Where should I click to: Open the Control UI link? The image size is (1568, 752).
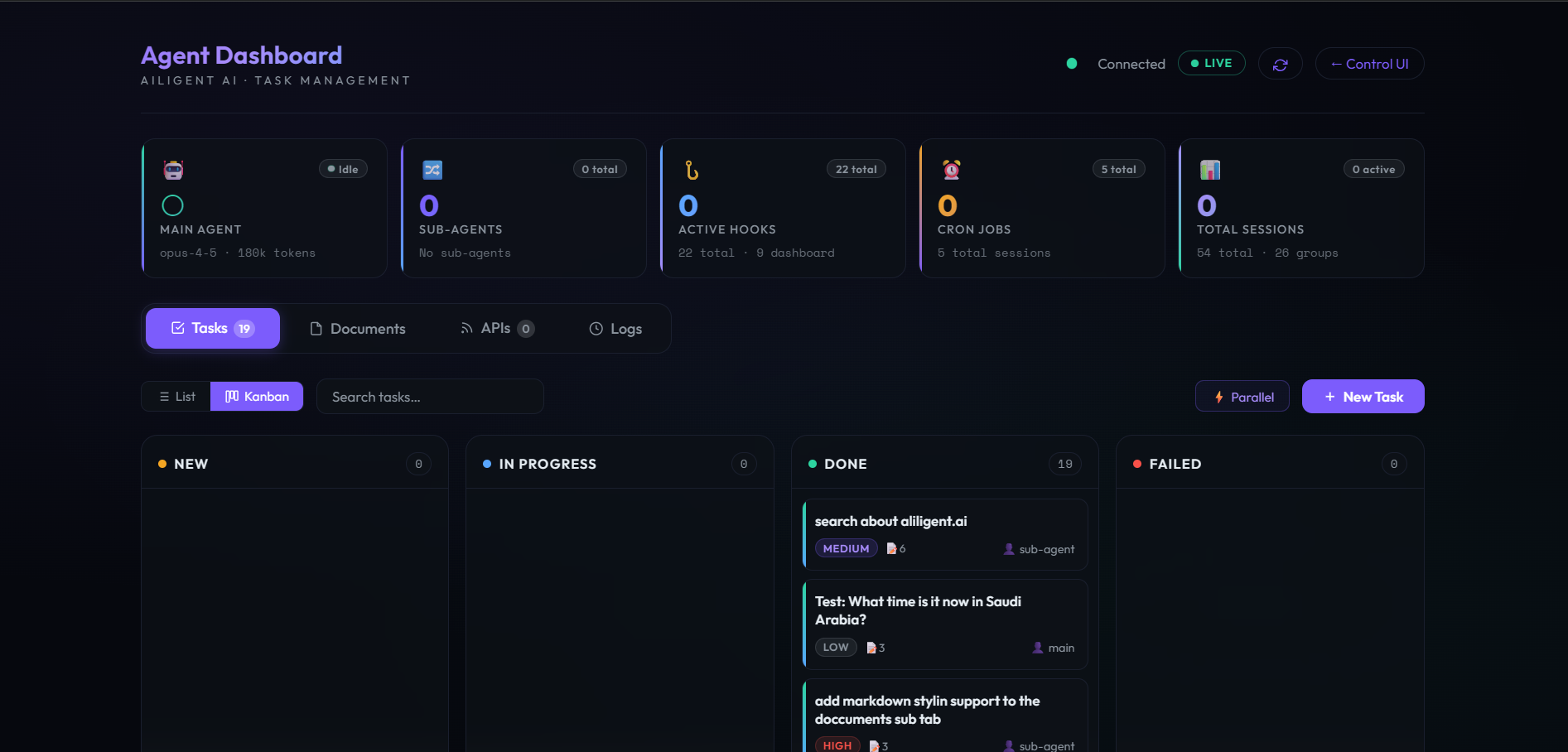coord(1369,64)
